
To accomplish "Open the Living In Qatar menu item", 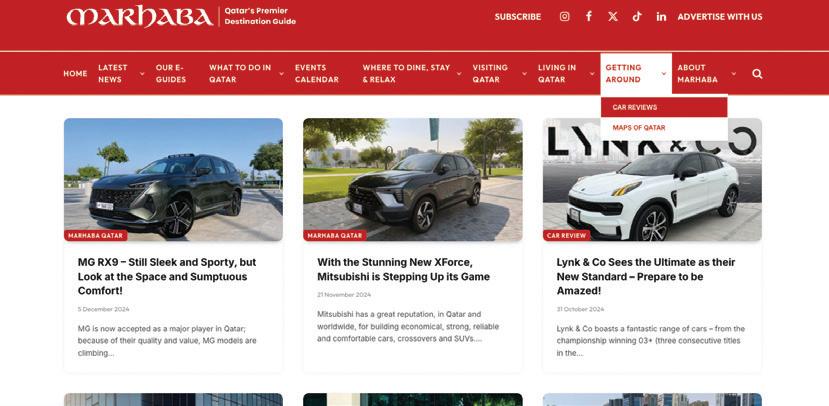I will pos(557,73).
